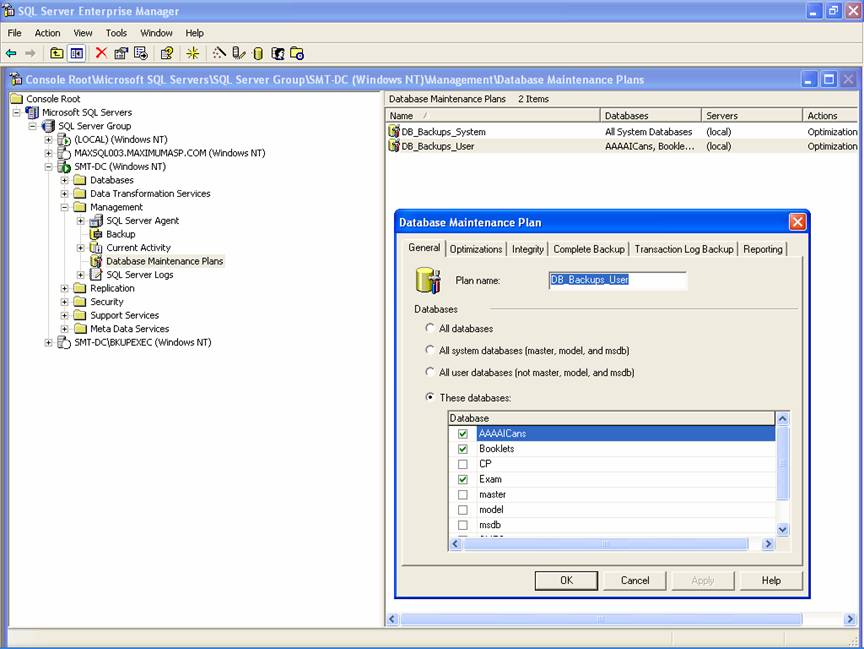The height and width of the screenshot is (649, 864).
Task: Click OK in Database Maintenance Plan dialog
Action: point(566,580)
